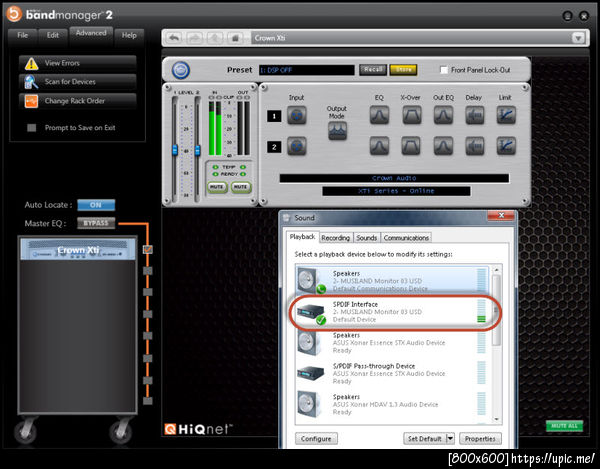Toggle the second rack slot box
600x469 pixels.
tap(148, 271)
